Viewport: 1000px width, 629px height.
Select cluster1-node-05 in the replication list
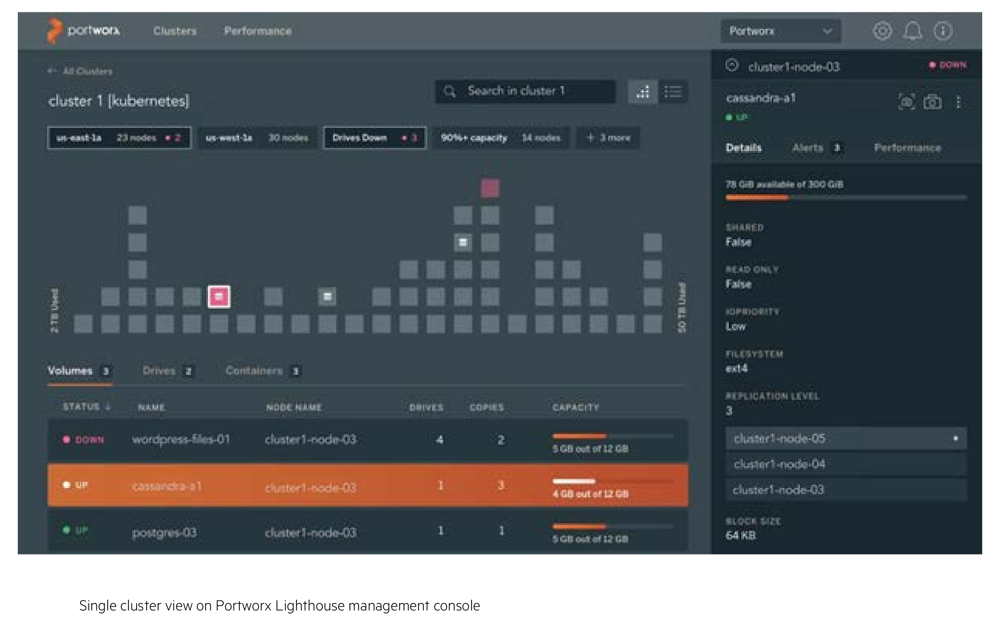click(846, 438)
